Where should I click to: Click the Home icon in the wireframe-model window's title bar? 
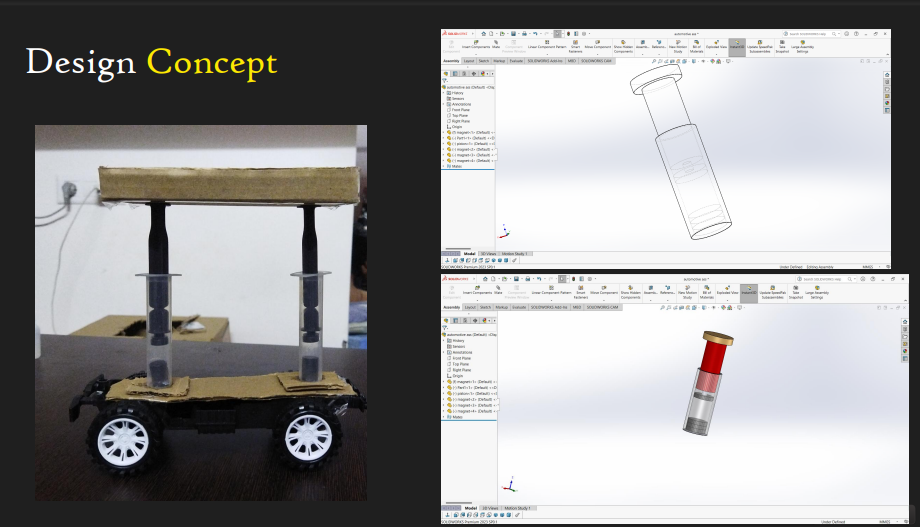[x=483, y=33]
